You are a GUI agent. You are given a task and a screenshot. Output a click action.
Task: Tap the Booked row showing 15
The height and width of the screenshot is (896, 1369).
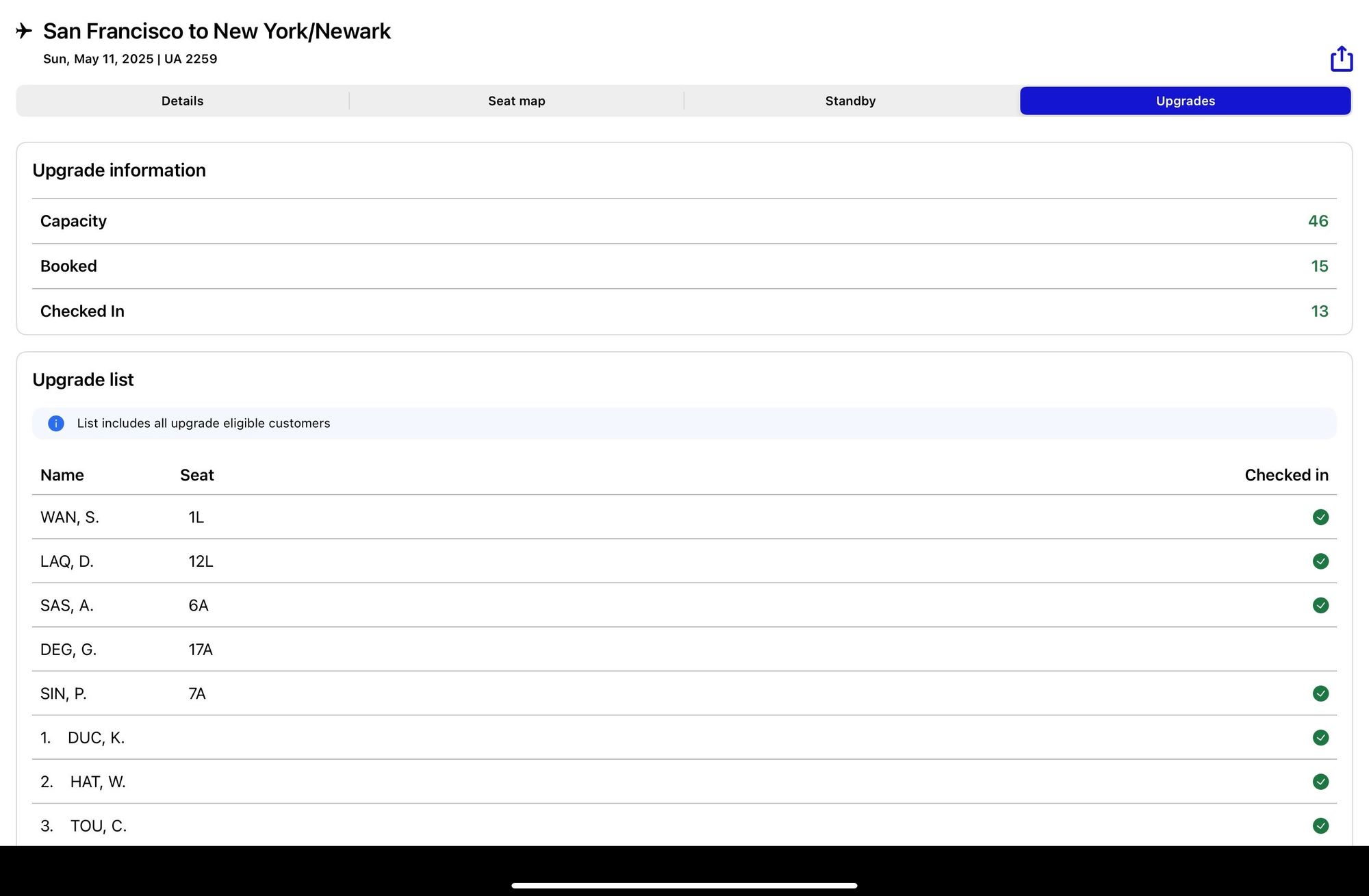684,266
